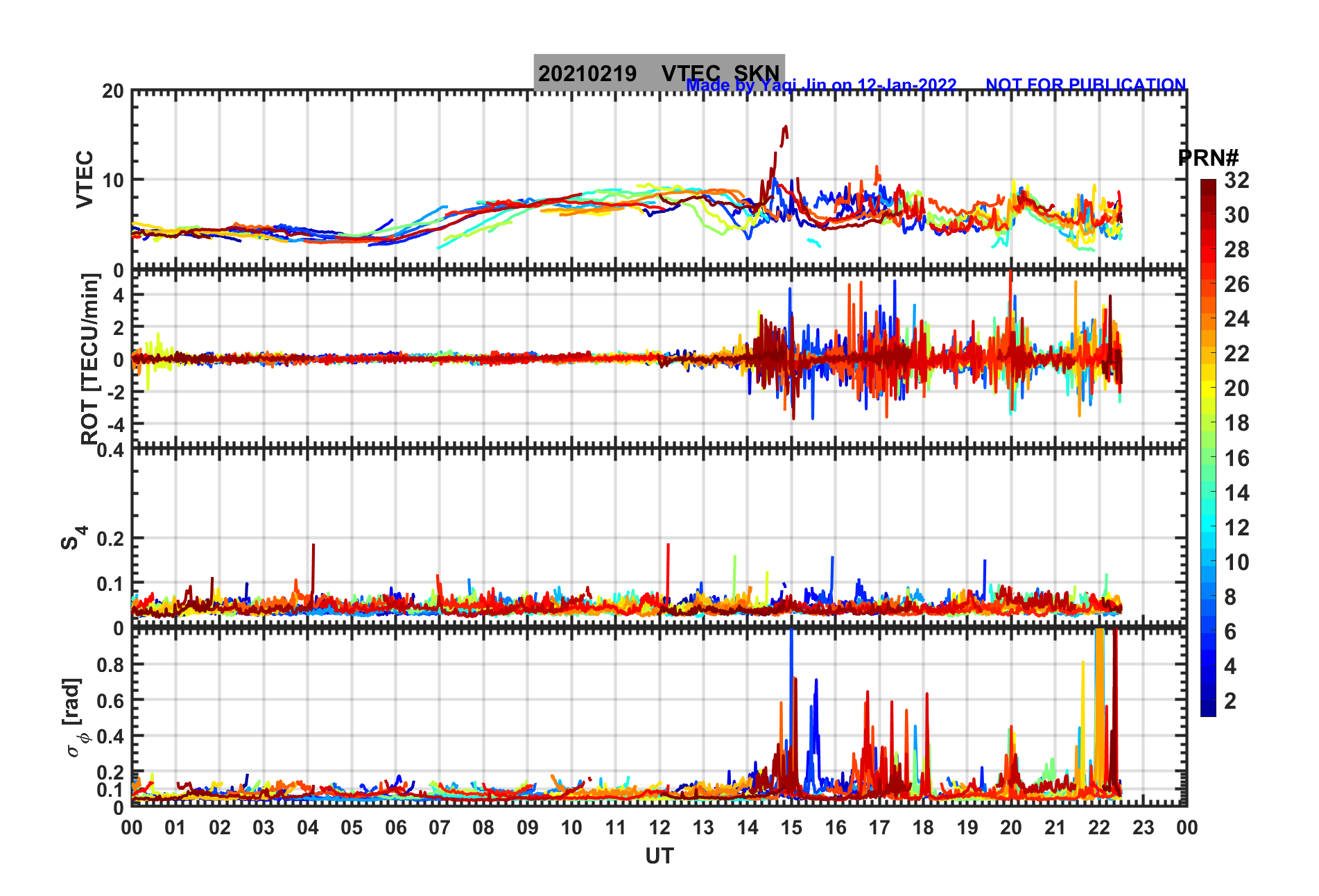This screenshot has width=1319, height=896.
Task: Click the plot title '20210219 VTEC SKN'
Action: (x=659, y=73)
